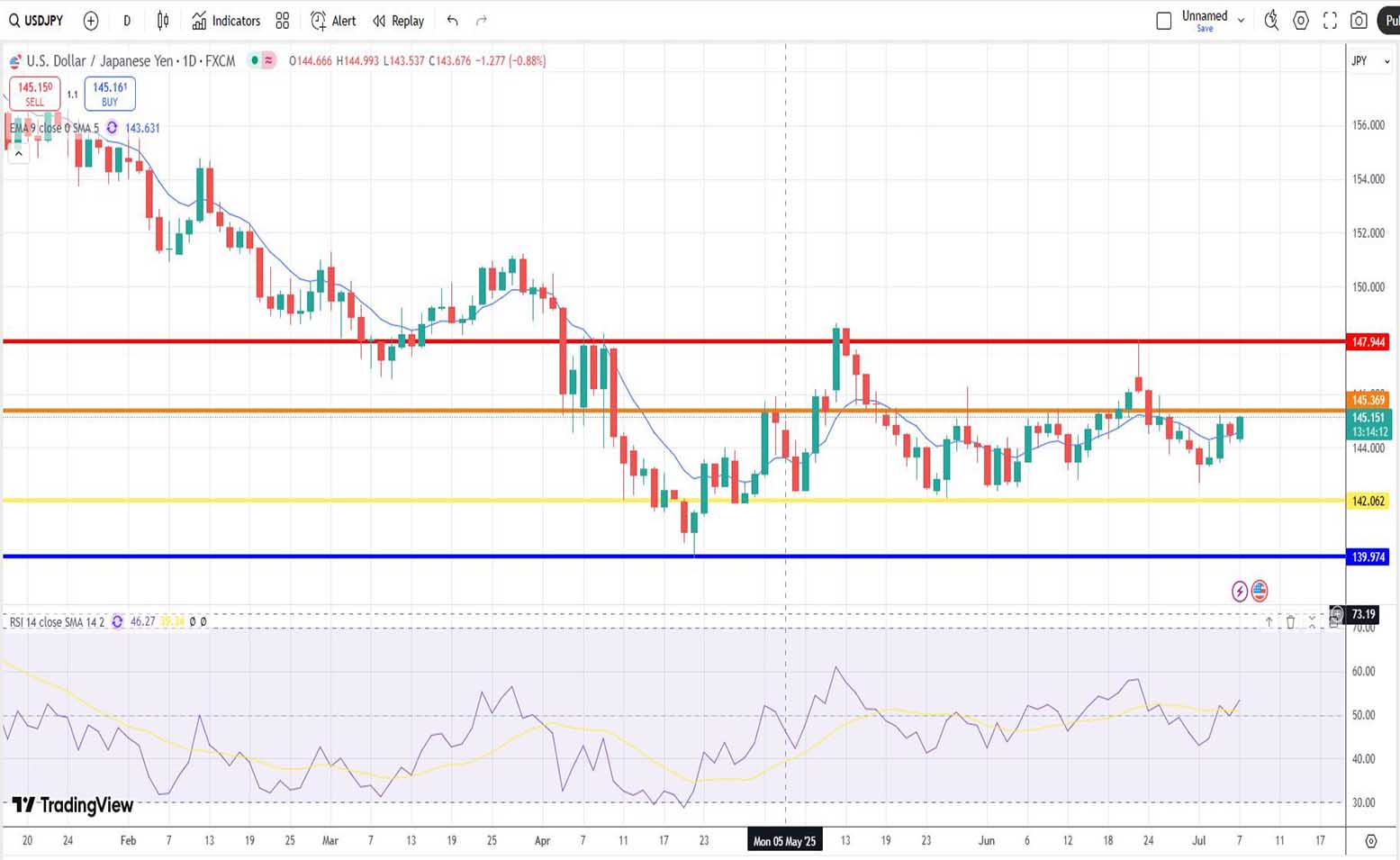Screen dimensions: 1400x860
Task: Open Quick Search with the lightning magnifier icon
Action: [1271, 21]
